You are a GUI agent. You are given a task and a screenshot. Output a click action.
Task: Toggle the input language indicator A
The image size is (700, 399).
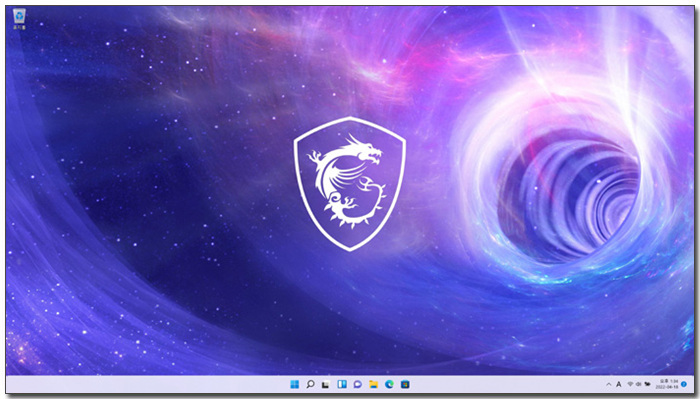[619, 384]
